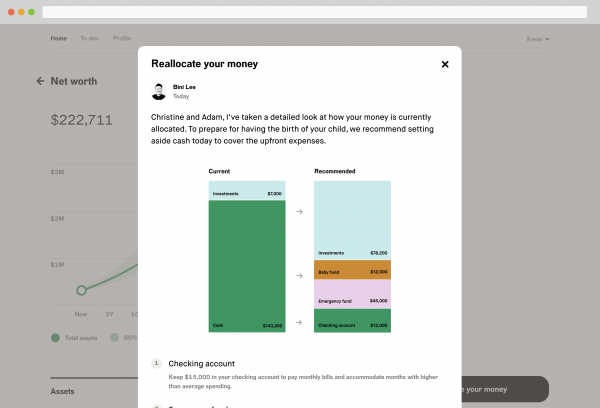Click the step 1 number badge

156,363
